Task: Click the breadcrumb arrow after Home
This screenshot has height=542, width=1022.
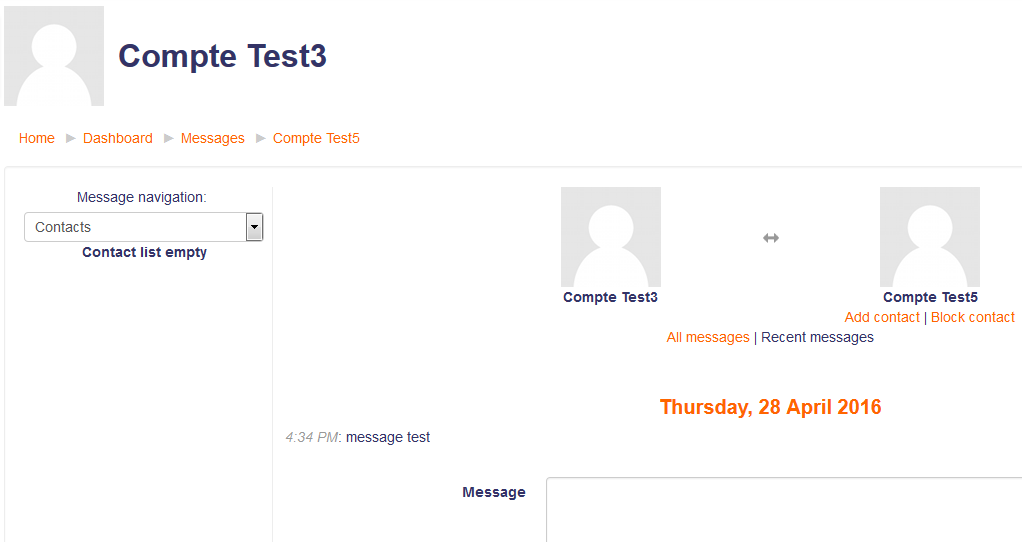Action: [71, 138]
